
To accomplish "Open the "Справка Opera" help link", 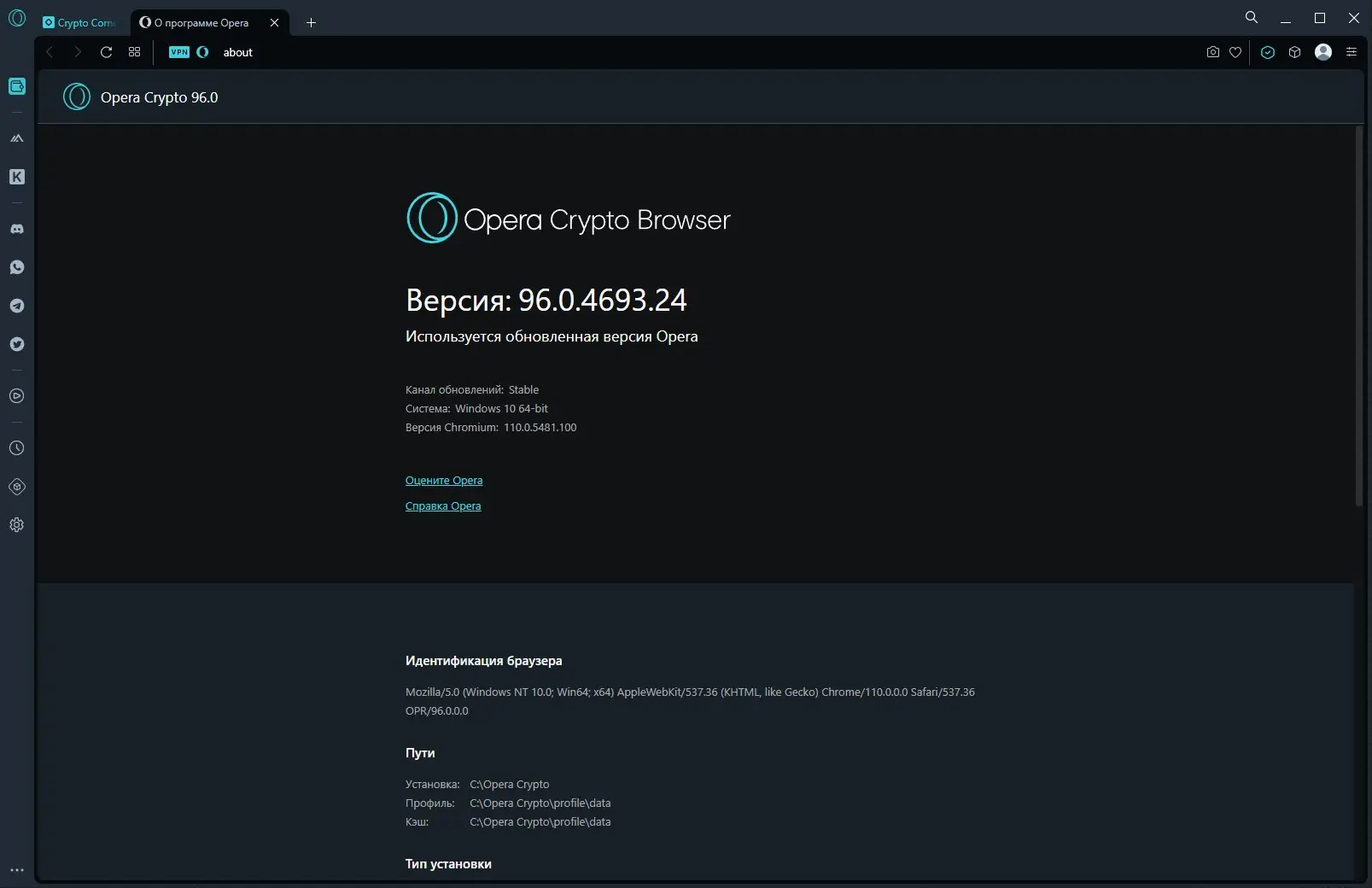I will pyautogui.click(x=443, y=506).
